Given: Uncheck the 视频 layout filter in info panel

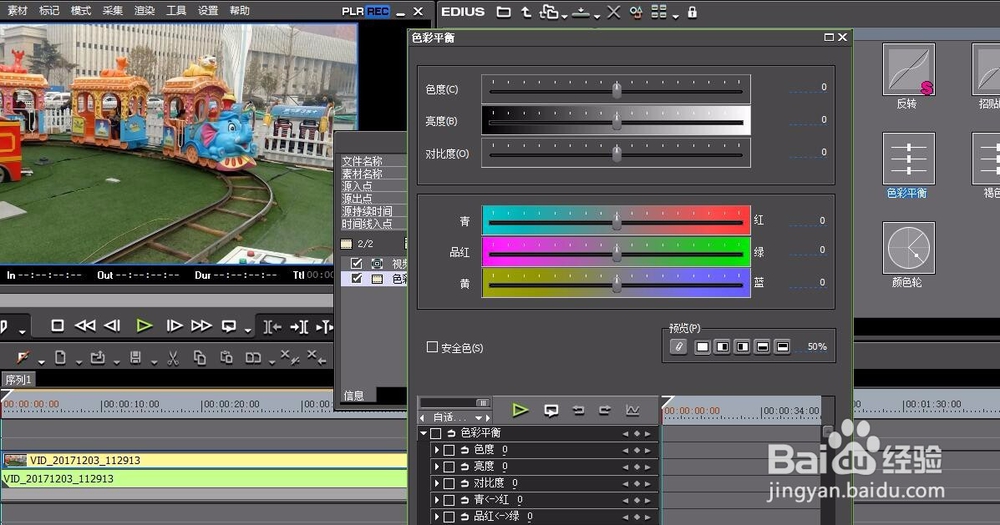Looking at the screenshot, I should (x=357, y=263).
